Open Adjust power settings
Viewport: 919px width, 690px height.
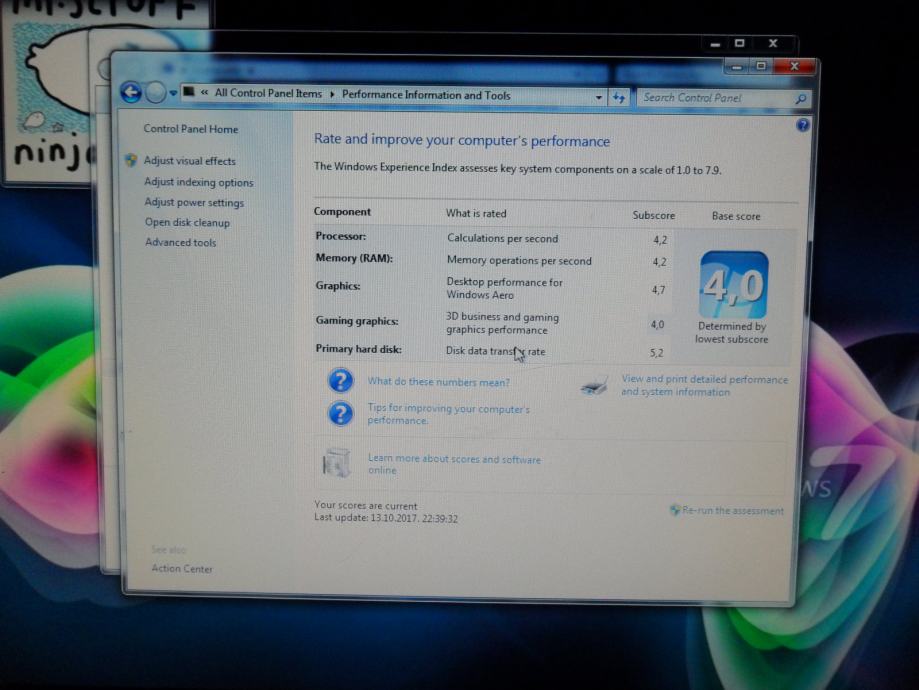pos(194,202)
